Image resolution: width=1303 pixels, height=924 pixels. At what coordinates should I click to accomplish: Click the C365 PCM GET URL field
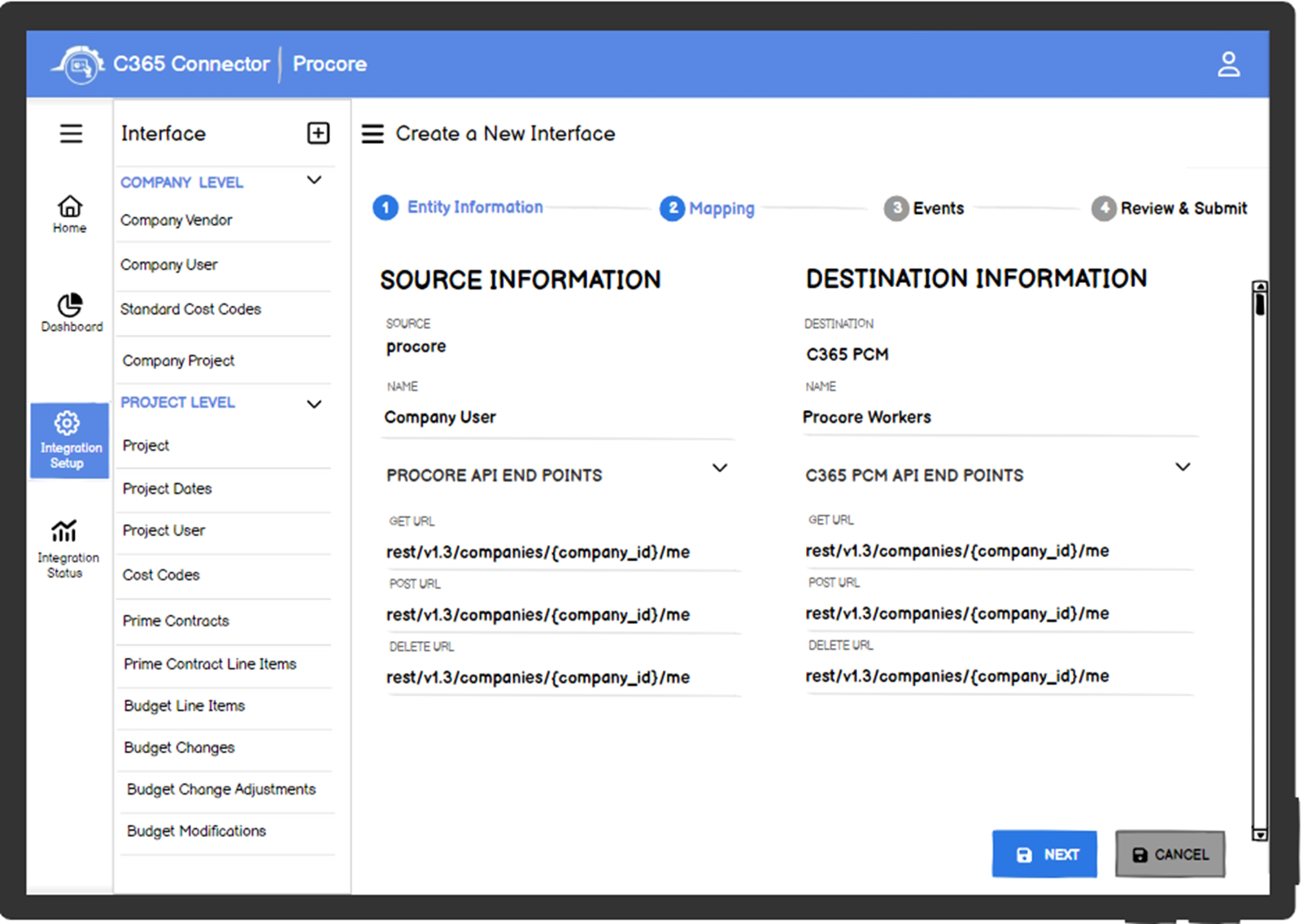[999, 551]
